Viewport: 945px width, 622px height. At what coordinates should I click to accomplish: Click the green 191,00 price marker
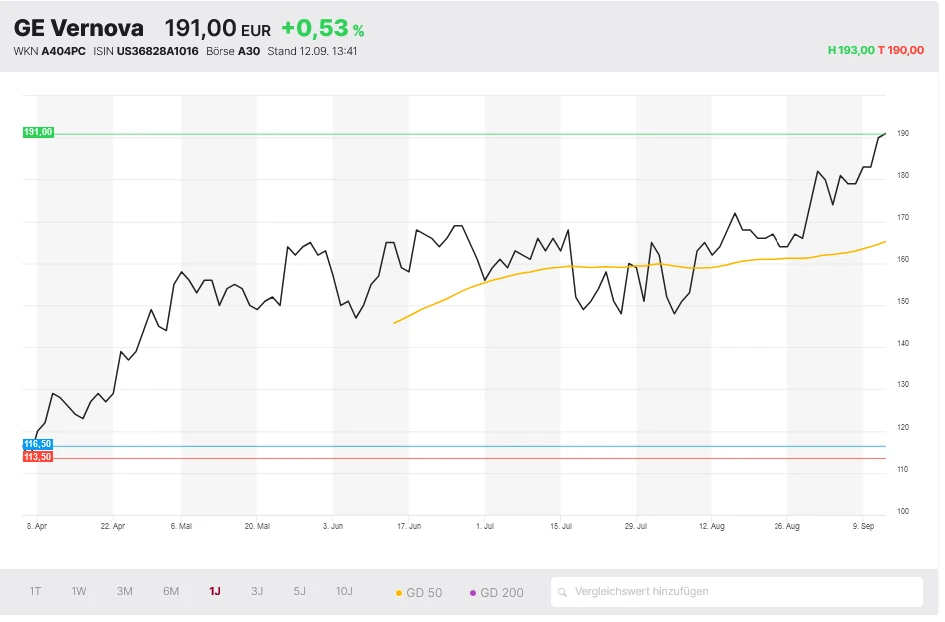pos(38,132)
